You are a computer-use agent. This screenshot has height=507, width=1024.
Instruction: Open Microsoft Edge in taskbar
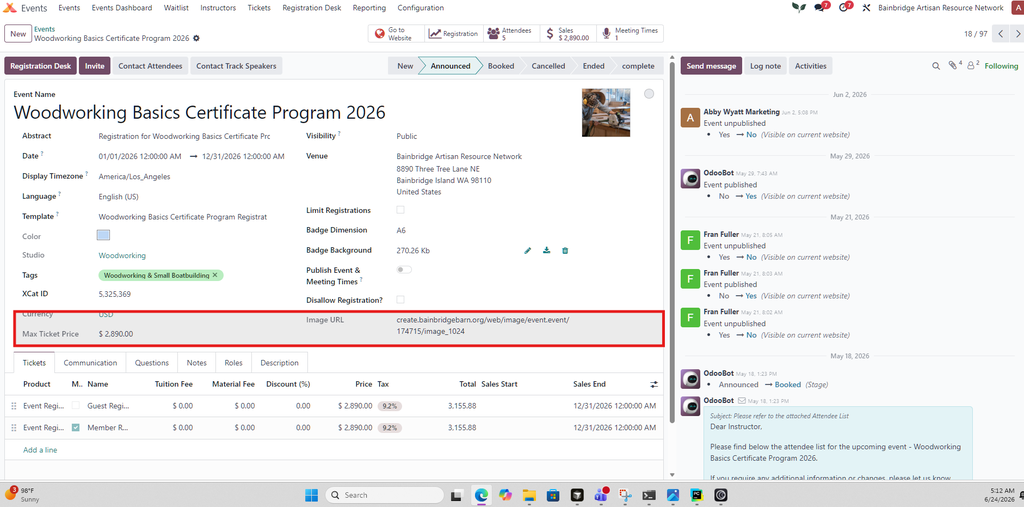482,495
